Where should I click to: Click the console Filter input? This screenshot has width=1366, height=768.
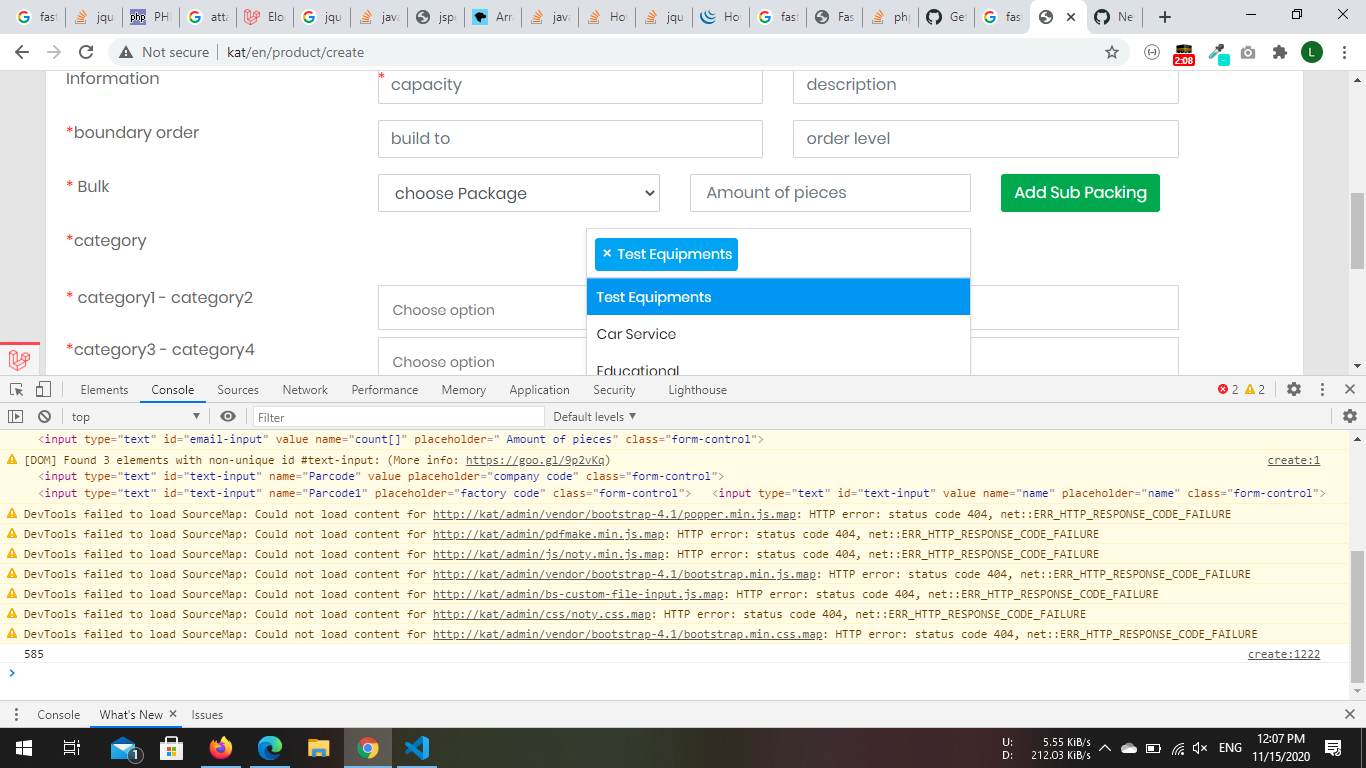[x=399, y=417]
